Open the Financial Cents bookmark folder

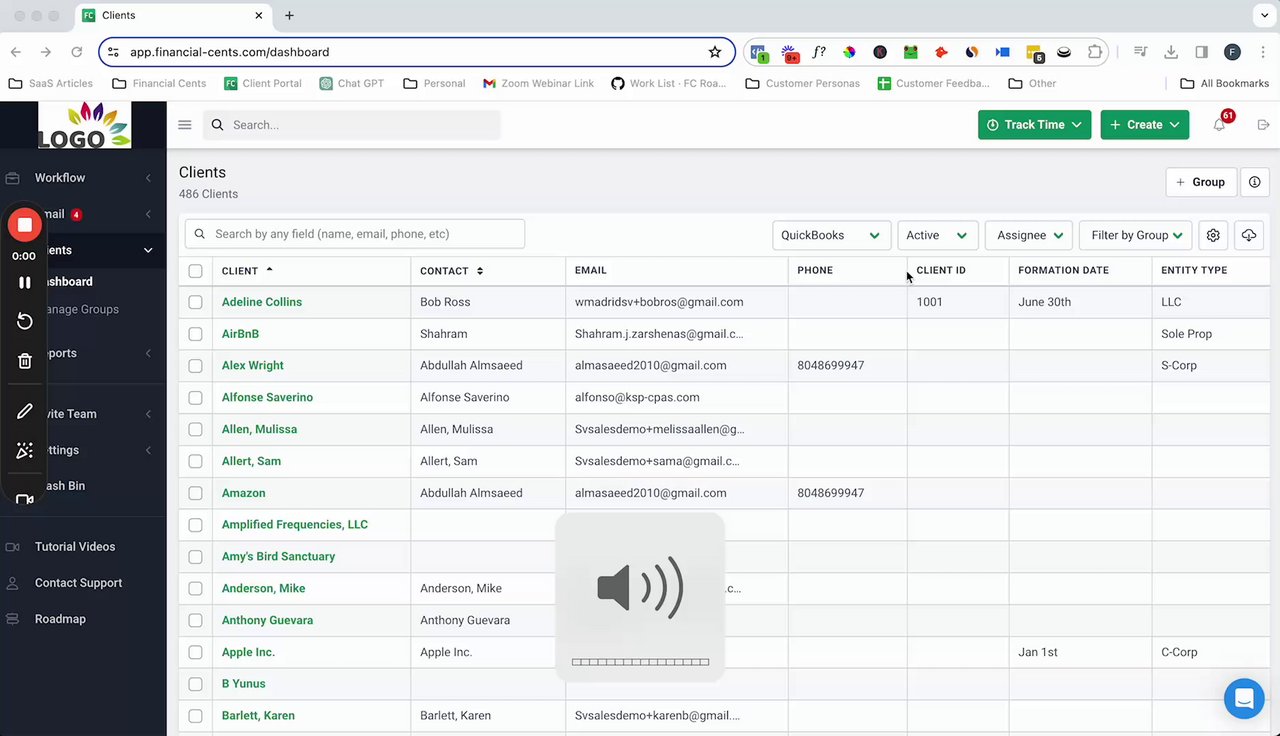pos(160,84)
